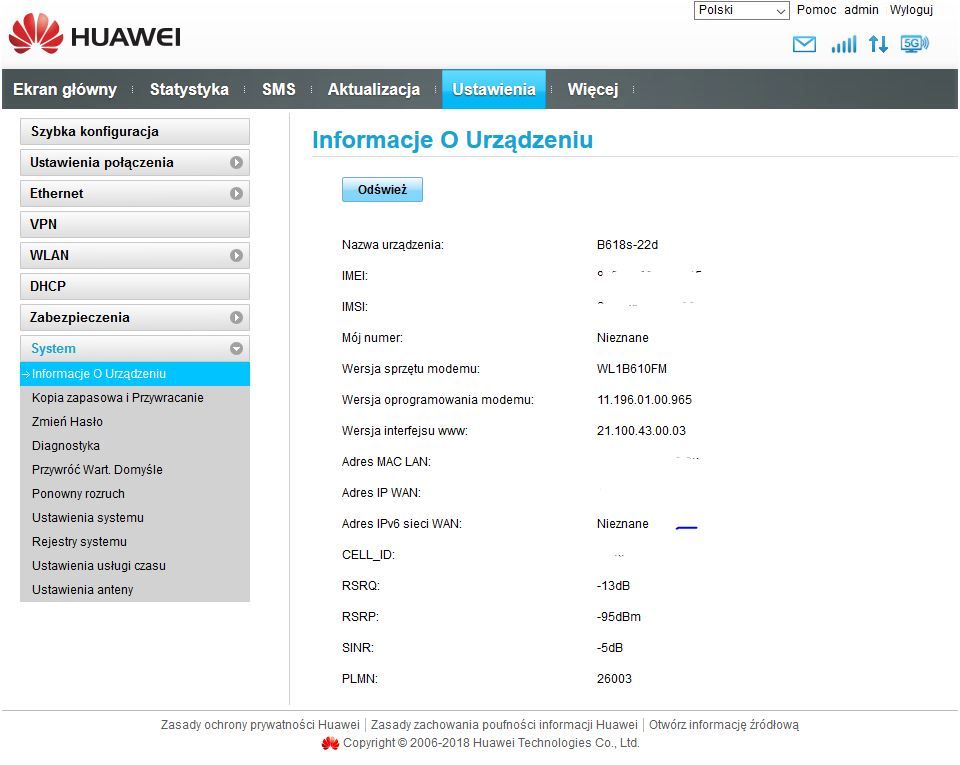Expand the Ethernet section
Image resolution: width=960 pixels, height=765 pixels.
click(237, 193)
